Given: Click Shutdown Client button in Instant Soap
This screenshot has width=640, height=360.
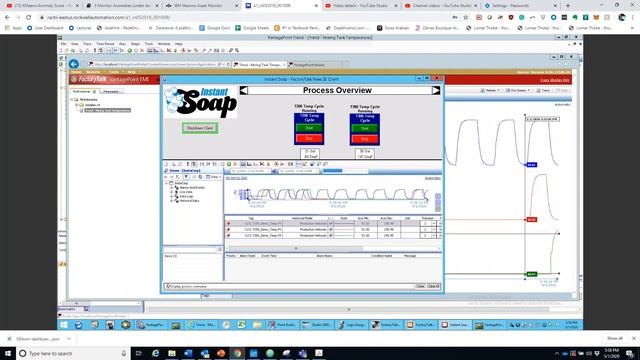Looking at the screenshot, I should 200,128.
